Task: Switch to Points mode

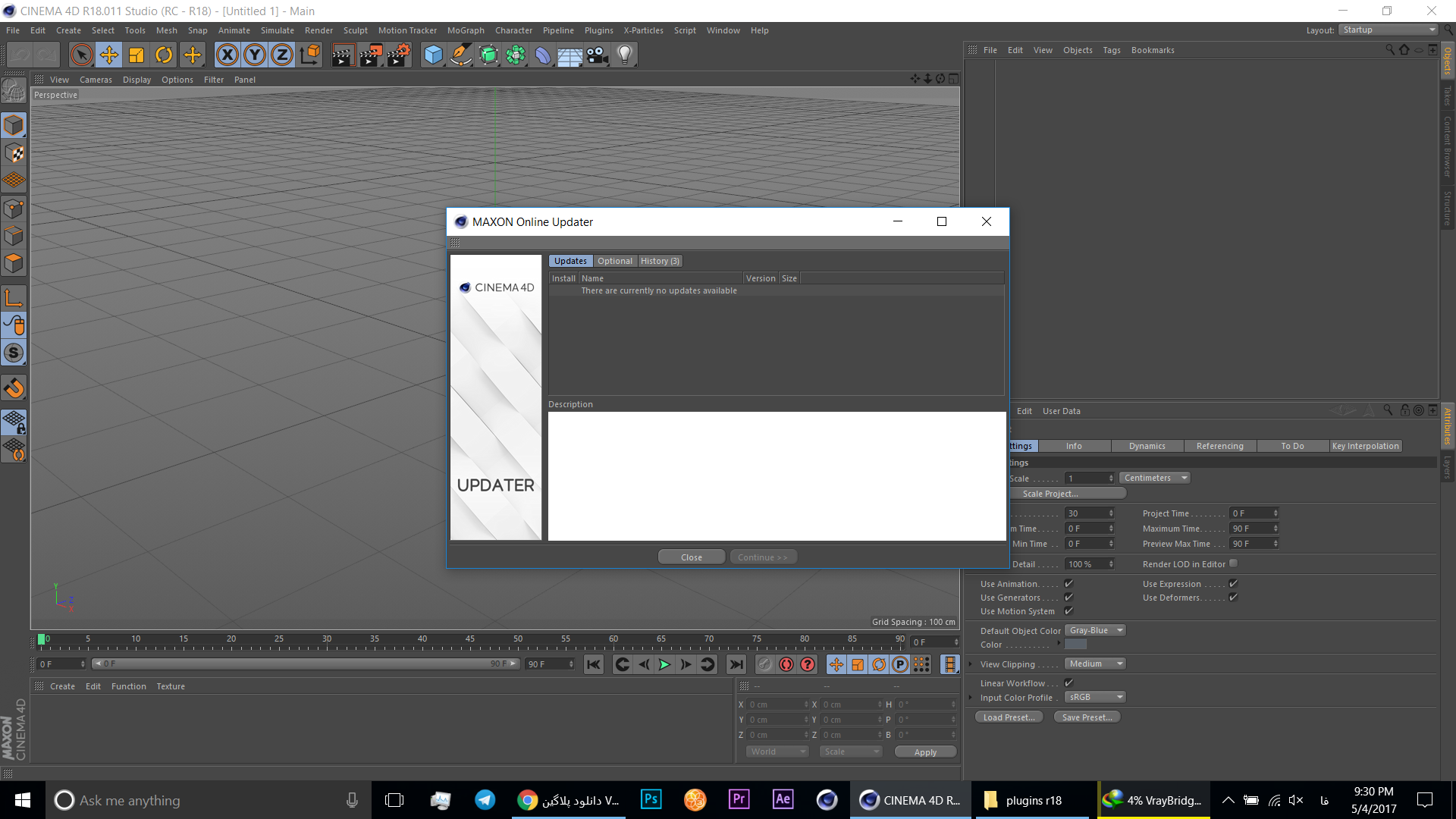Action: click(x=14, y=209)
